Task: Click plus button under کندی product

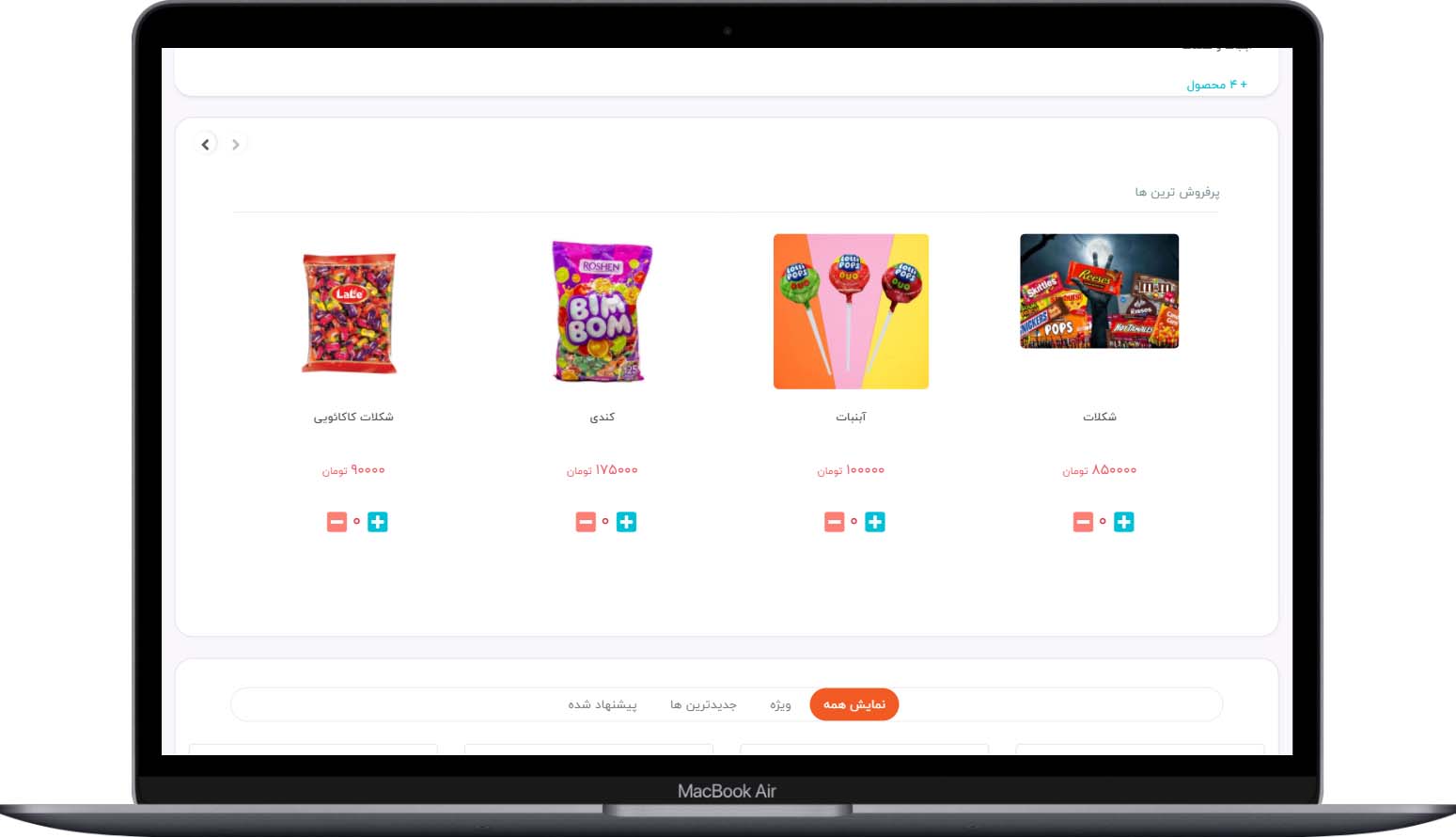Action: coord(626,522)
